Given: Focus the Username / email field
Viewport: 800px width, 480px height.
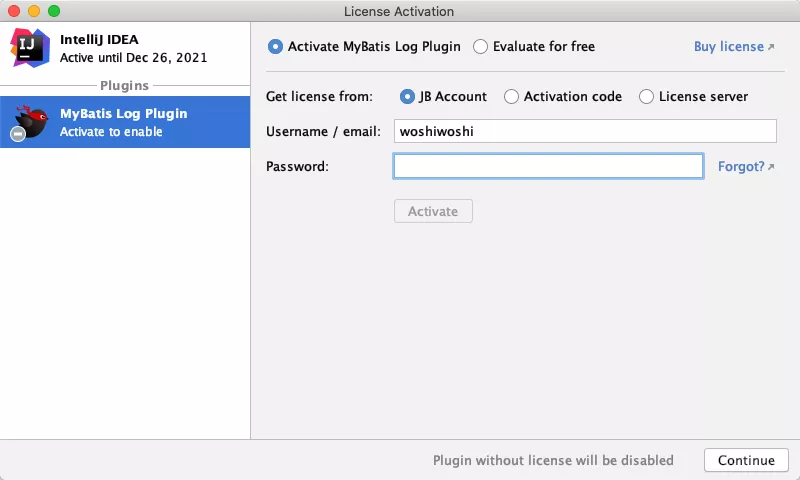Looking at the screenshot, I should [x=585, y=132].
